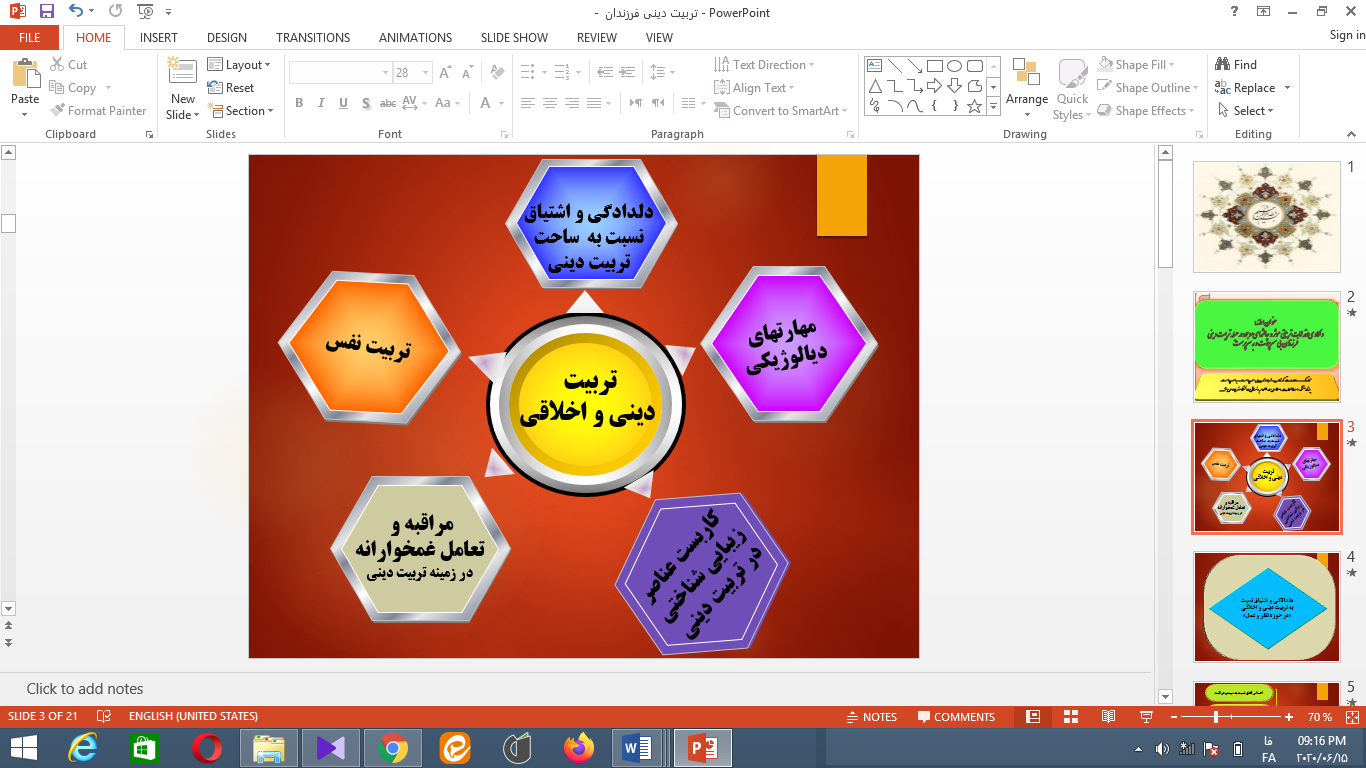Open Reading View from status bar
Image resolution: width=1366 pixels, height=768 pixels.
click(1108, 717)
